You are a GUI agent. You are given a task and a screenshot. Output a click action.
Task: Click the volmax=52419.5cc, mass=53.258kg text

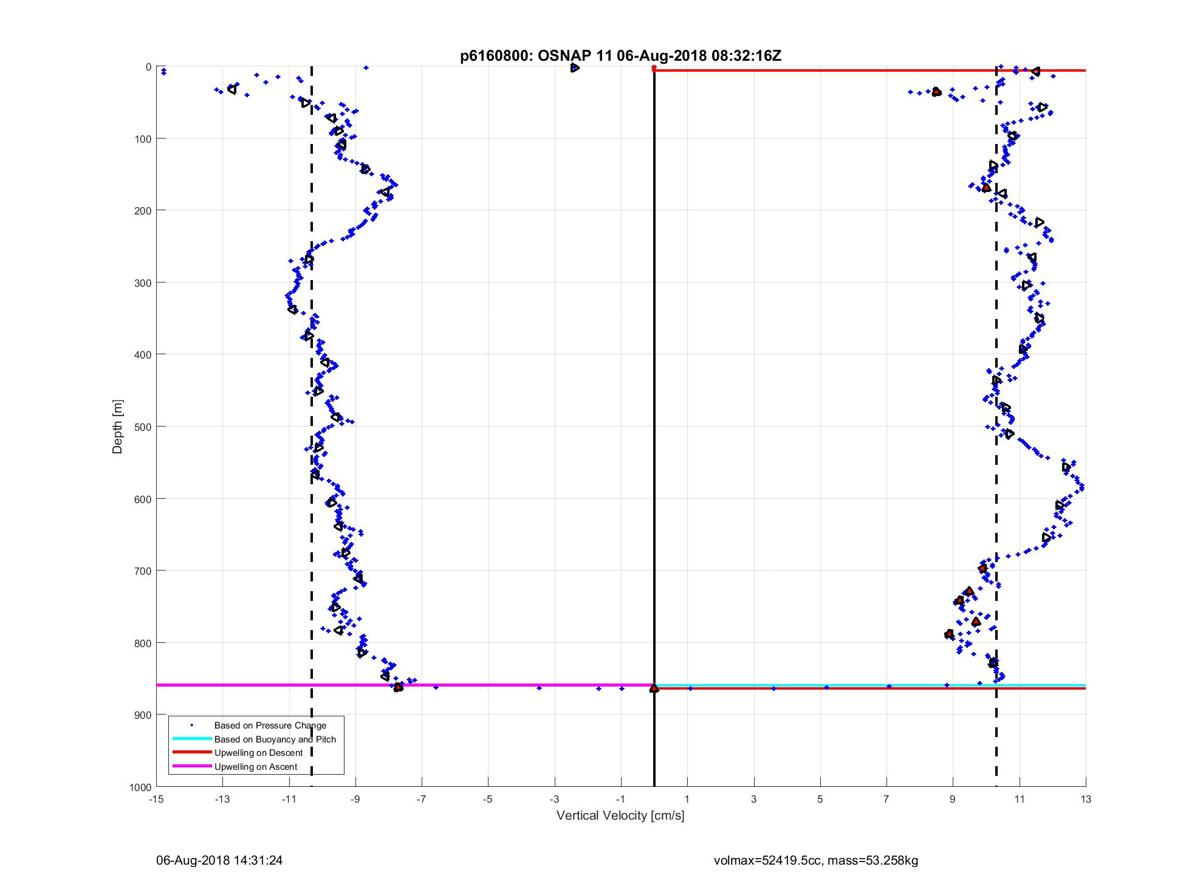pyautogui.click(x=816, y=860)
